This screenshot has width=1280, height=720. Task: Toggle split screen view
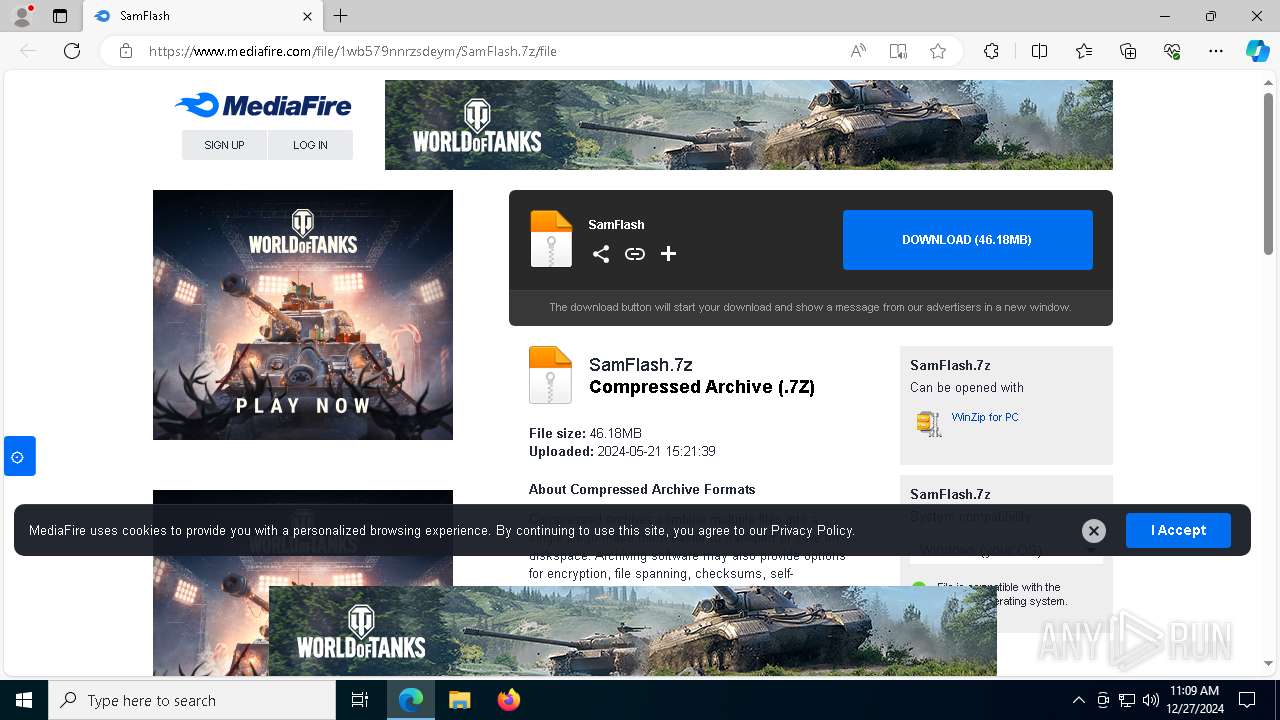pyautogui.click(x=1039, y=51)
